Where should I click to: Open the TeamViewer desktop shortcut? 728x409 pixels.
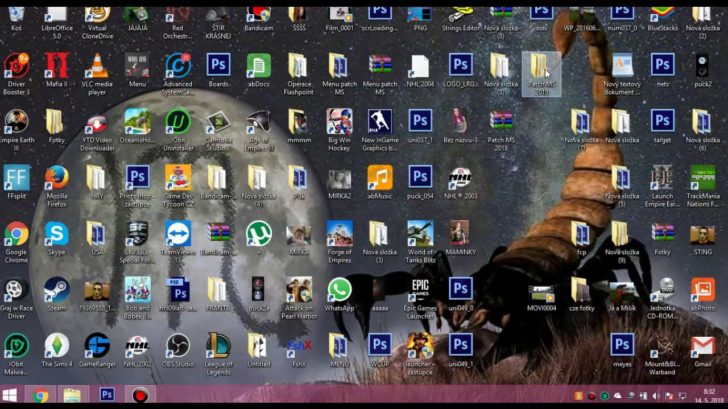(x=178, y=235)
